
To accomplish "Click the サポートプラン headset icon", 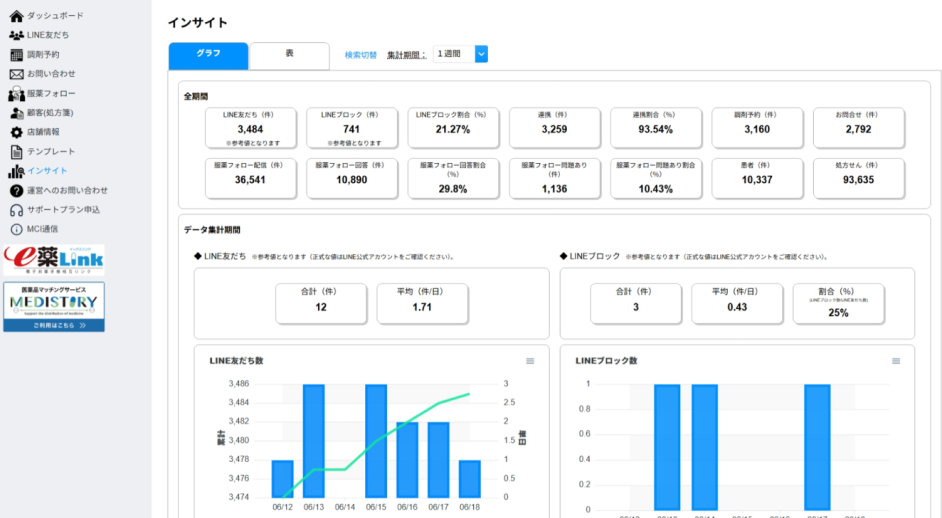I will pos(16,210).
